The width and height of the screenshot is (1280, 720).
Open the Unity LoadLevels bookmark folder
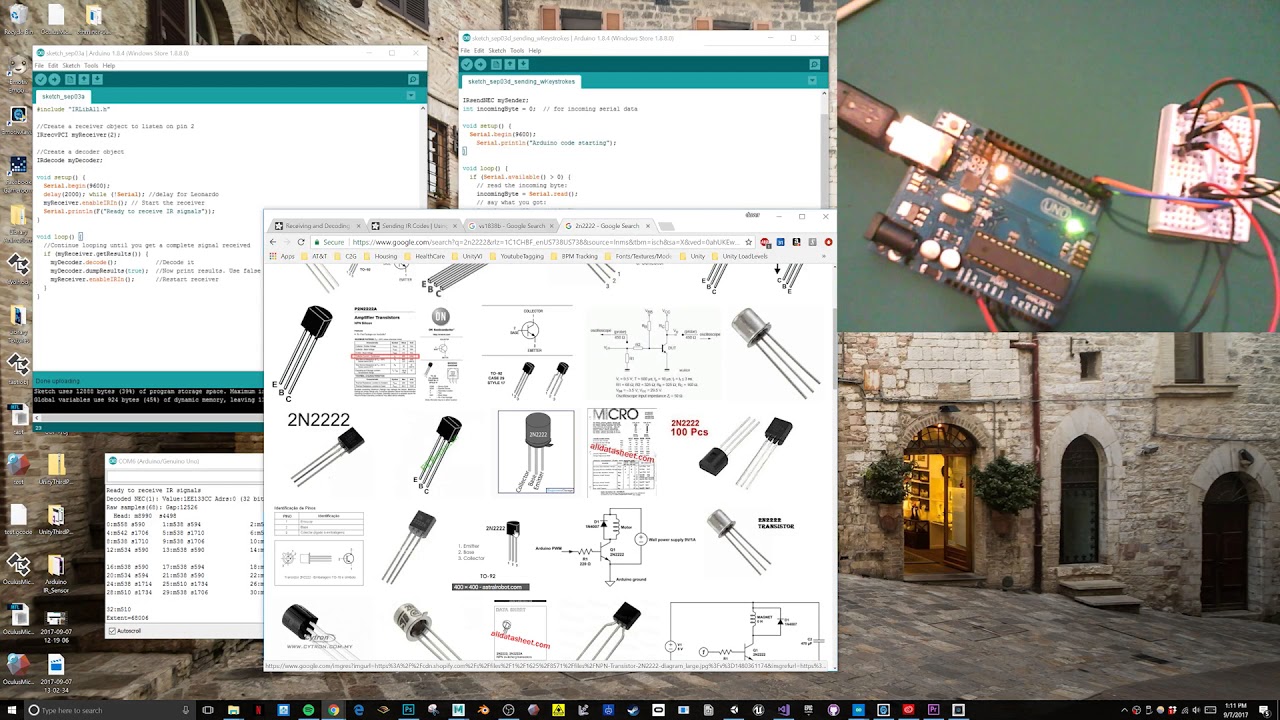tap(740, 256)
